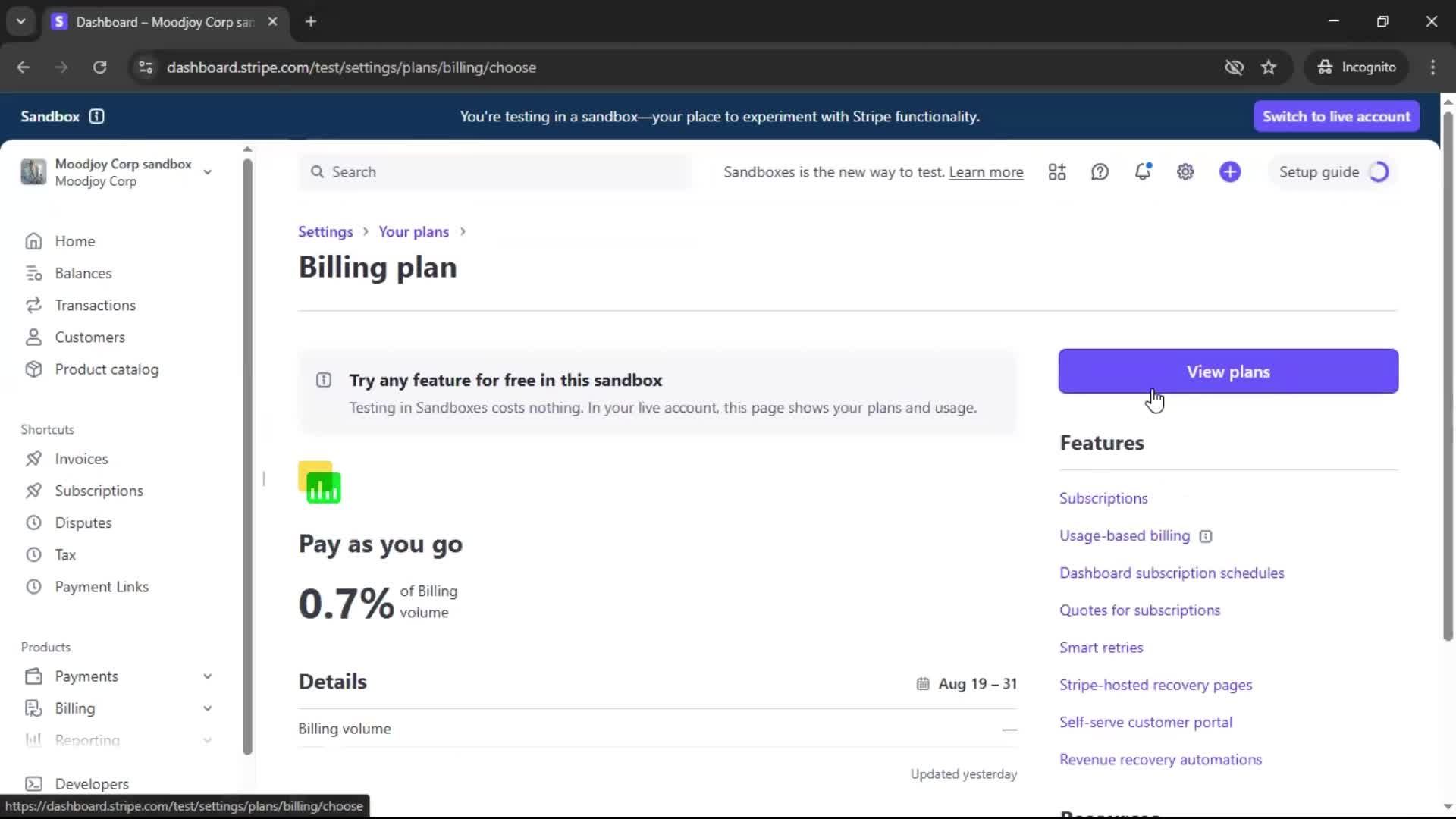
Task: Click the blue plus create icon
Action: click(x=1230, y=172)
